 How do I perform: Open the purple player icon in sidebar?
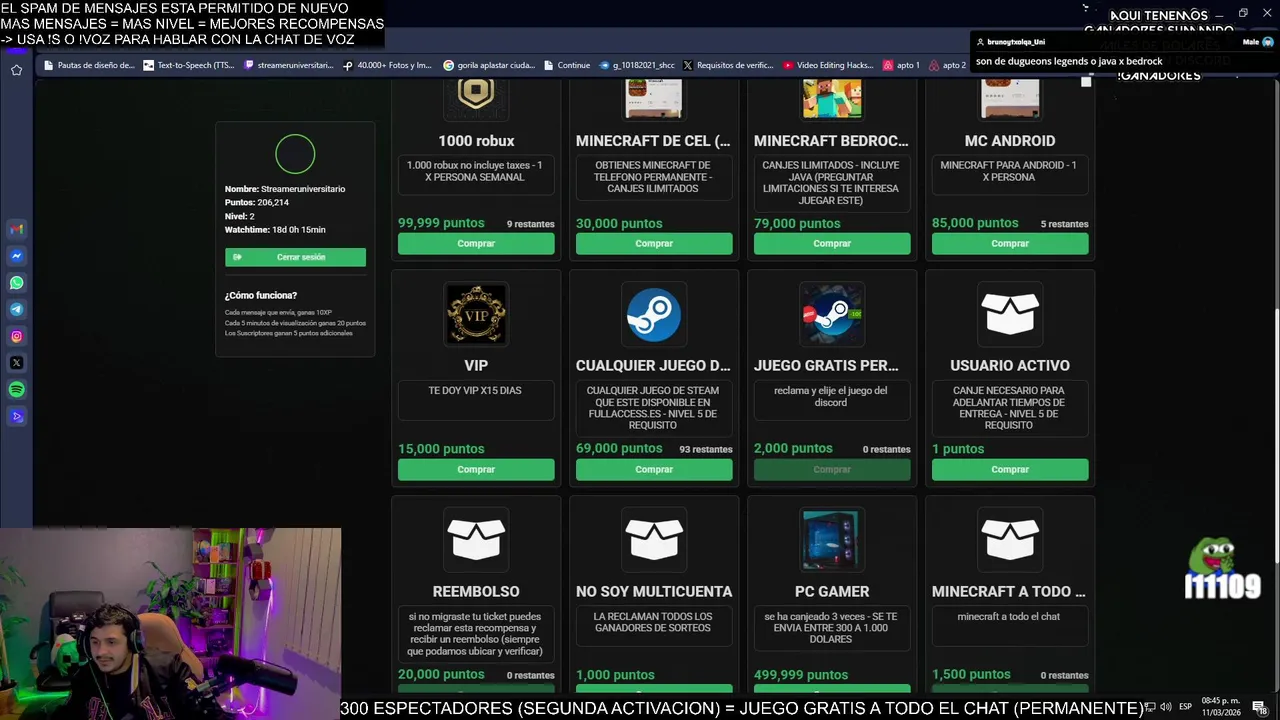[x=16, y=417]
